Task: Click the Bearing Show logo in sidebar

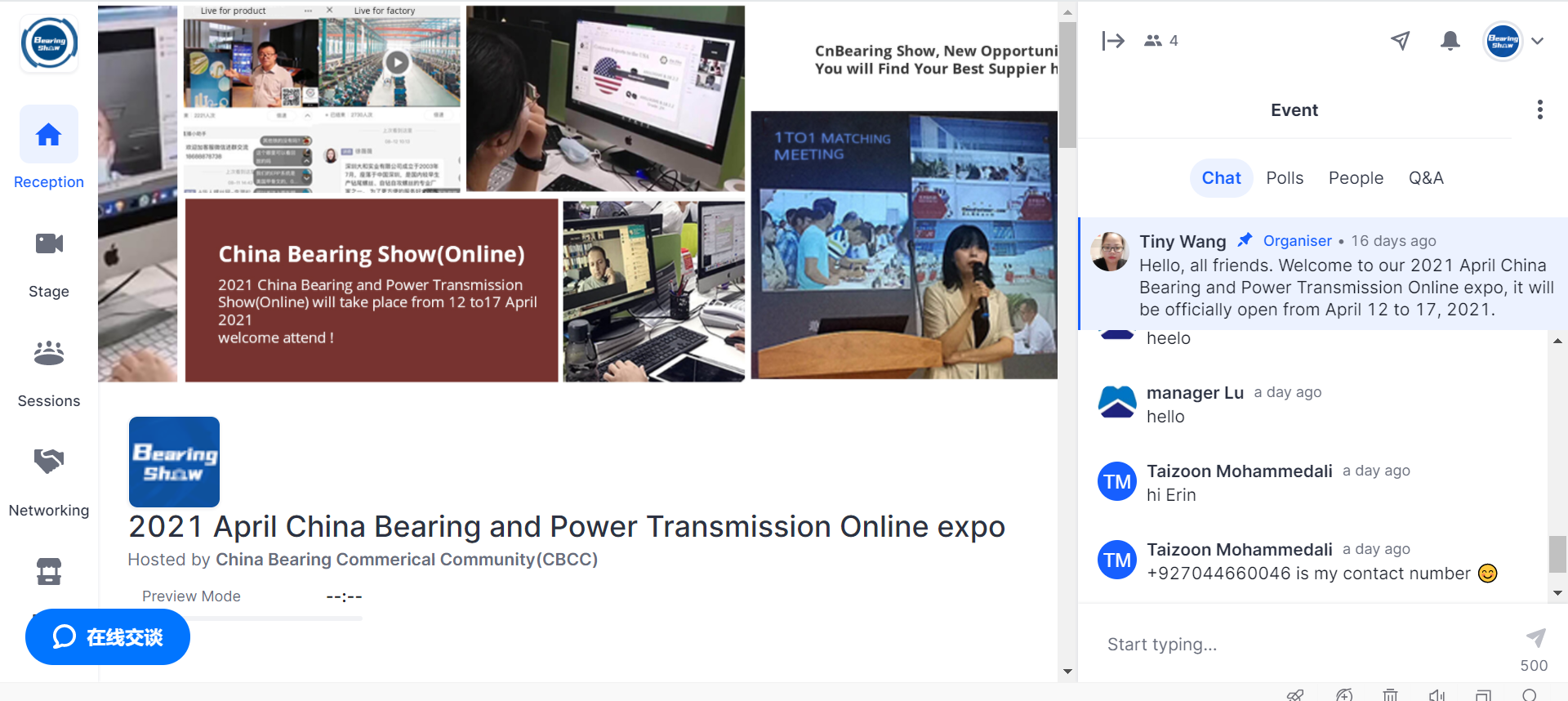Action: [x=49, y=42]
